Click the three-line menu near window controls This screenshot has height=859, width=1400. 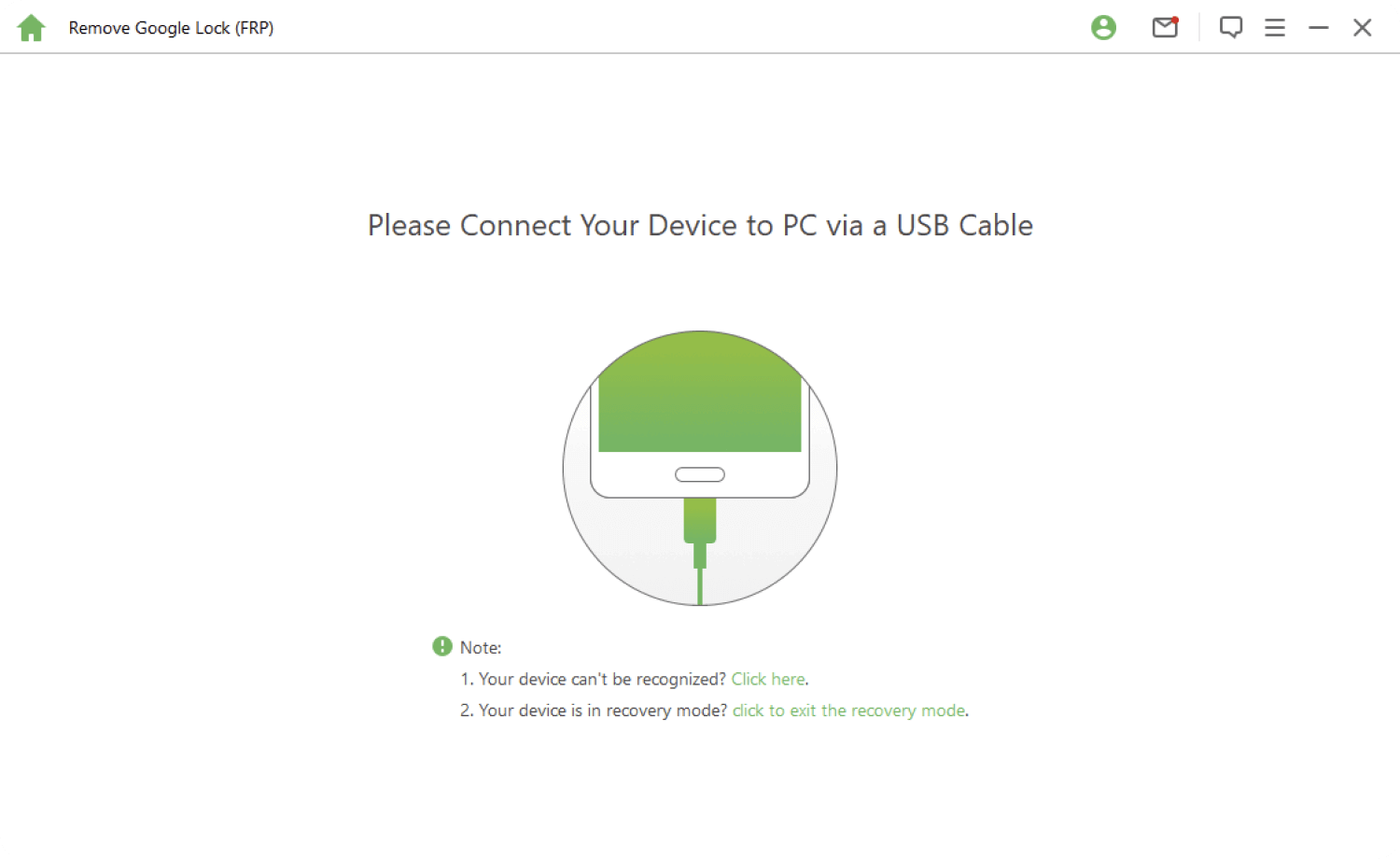tap(1275, 28)
